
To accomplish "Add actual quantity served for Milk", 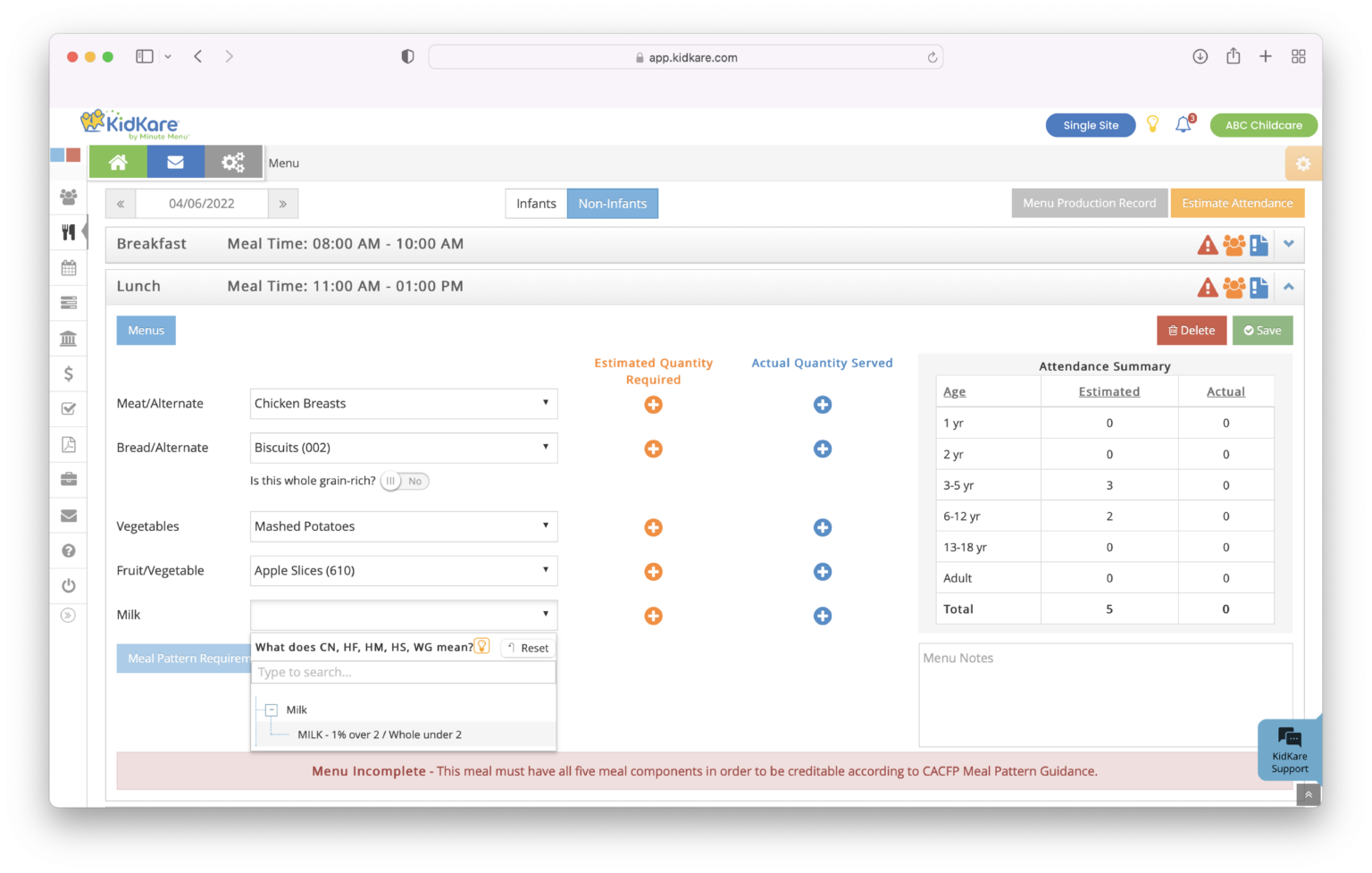I will (822, 616).
